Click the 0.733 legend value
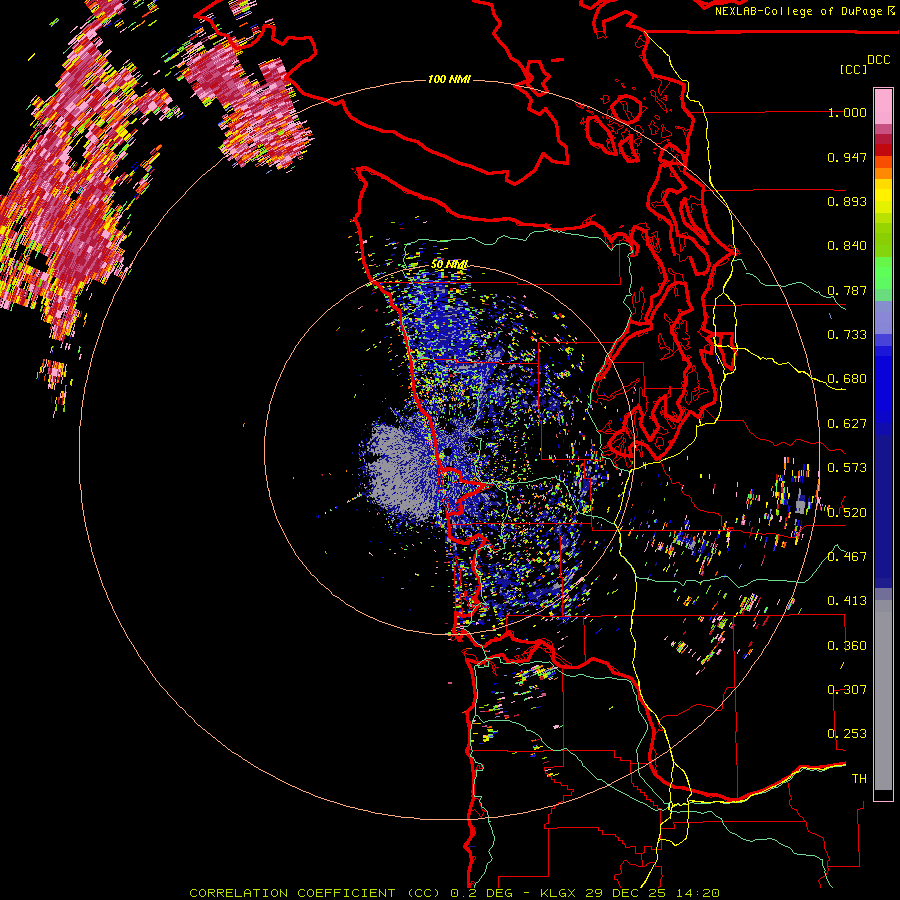The height and width of the screenshot is (900, 900). (847, 335)
